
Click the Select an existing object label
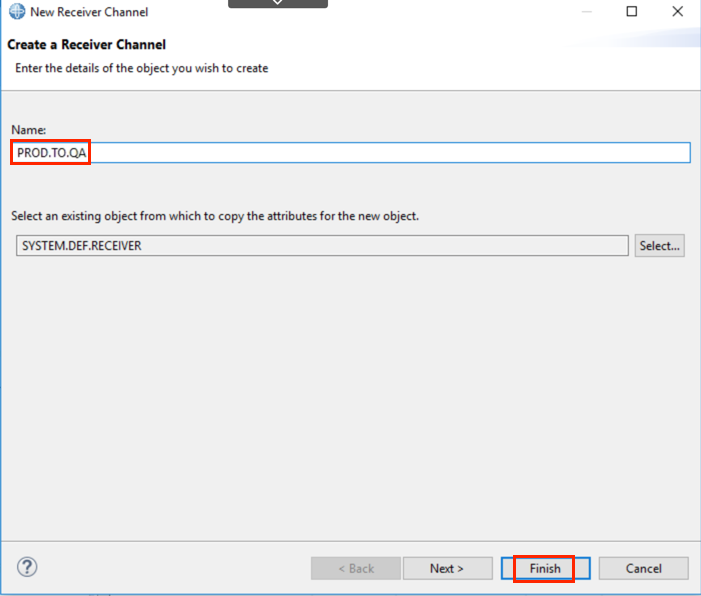point(215,216)
